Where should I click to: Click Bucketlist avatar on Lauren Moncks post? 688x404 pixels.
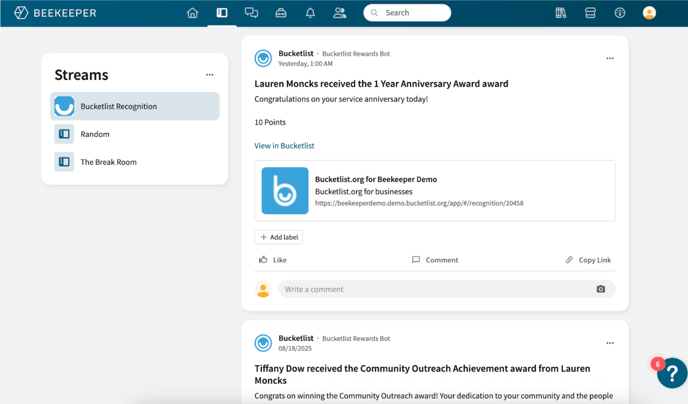tap(263, 58)
